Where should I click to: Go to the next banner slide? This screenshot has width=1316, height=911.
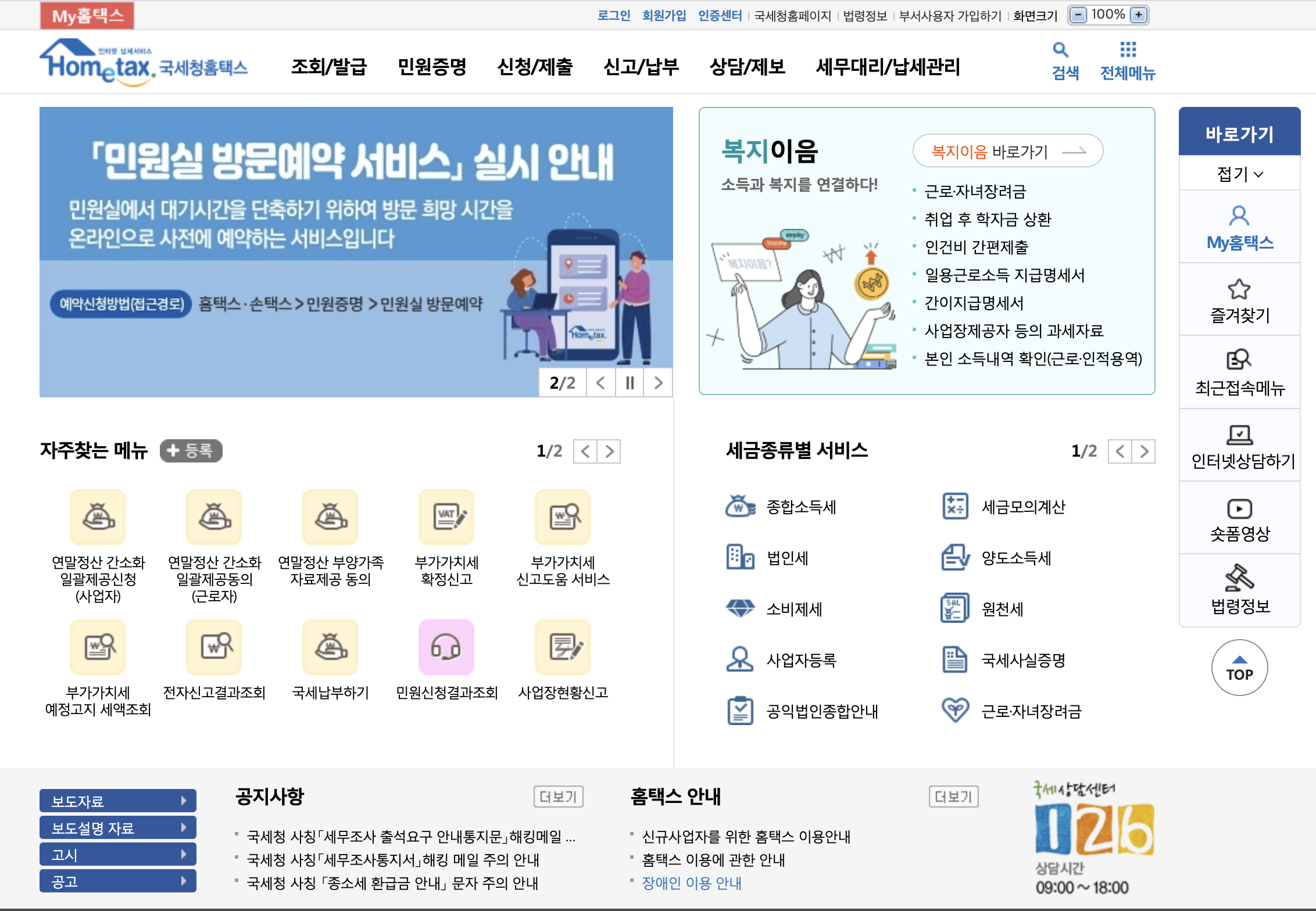(x=658, y=383)
